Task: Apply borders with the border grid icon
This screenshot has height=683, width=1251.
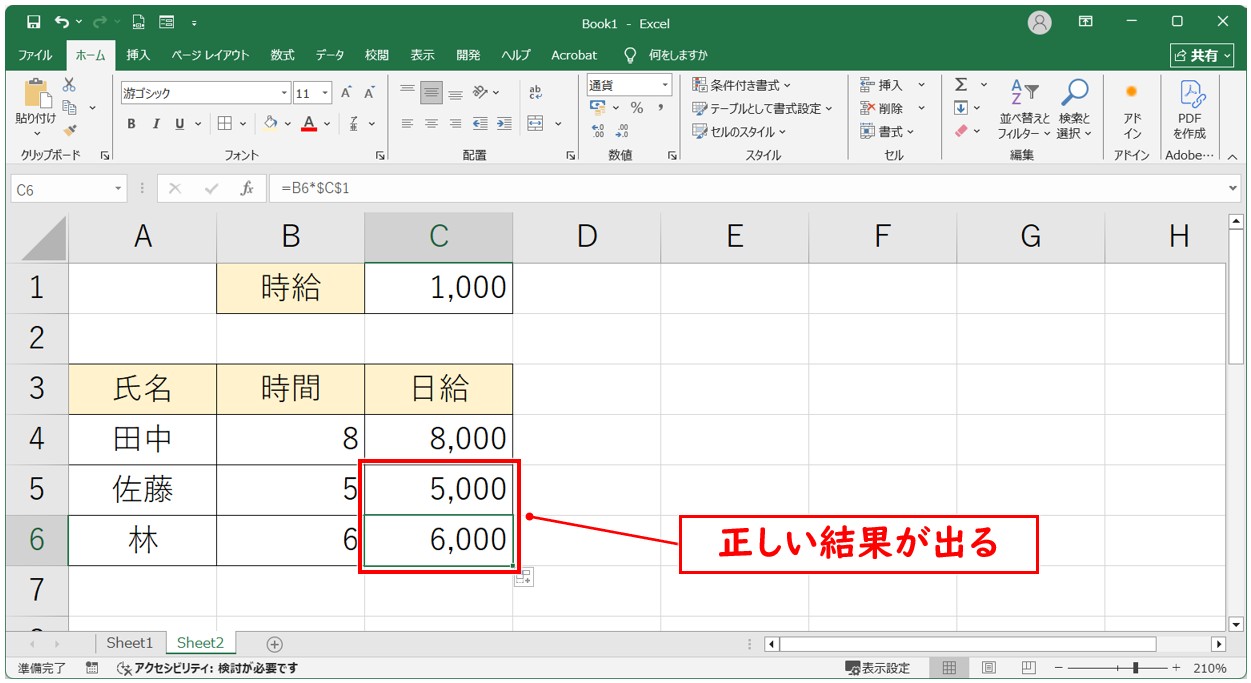Action: 224,124
